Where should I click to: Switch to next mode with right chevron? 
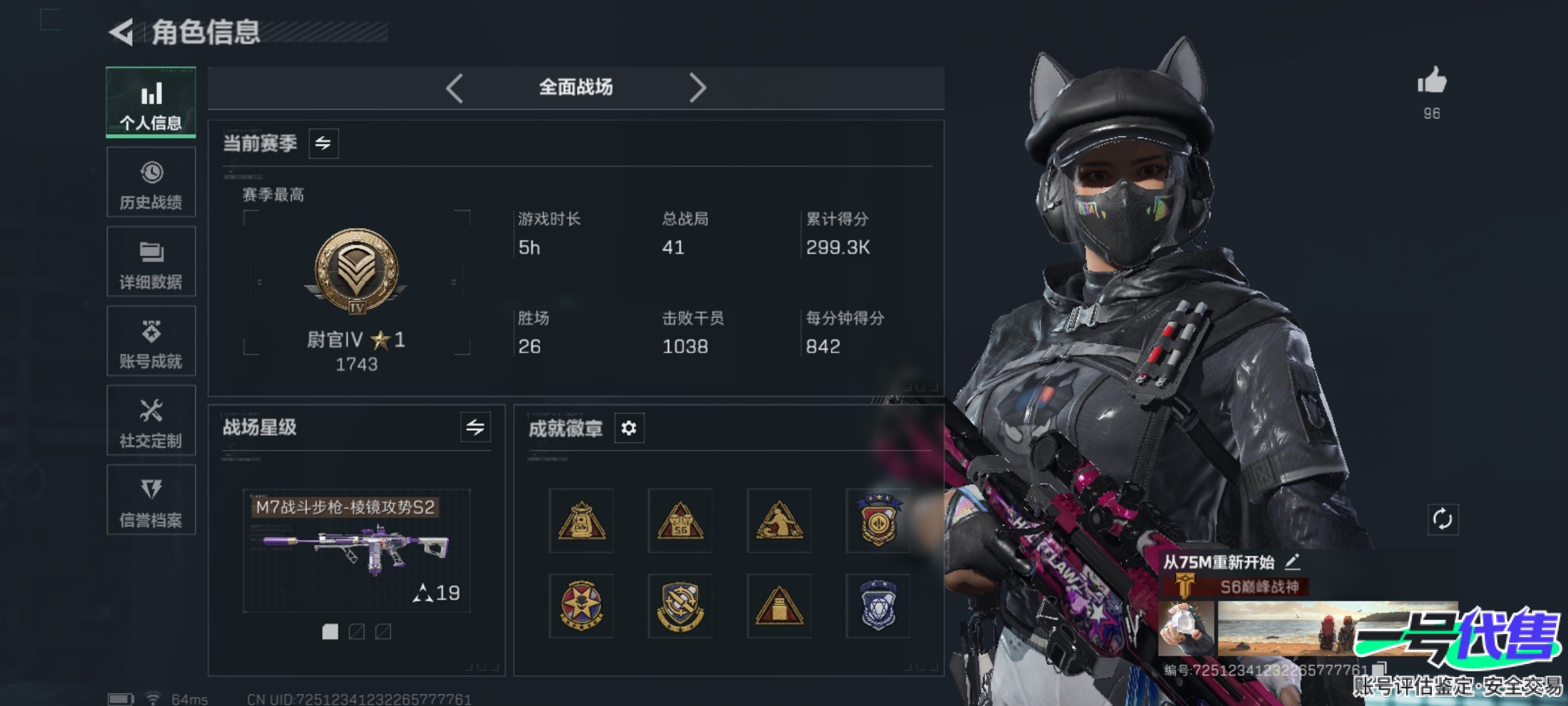[698, 88]
